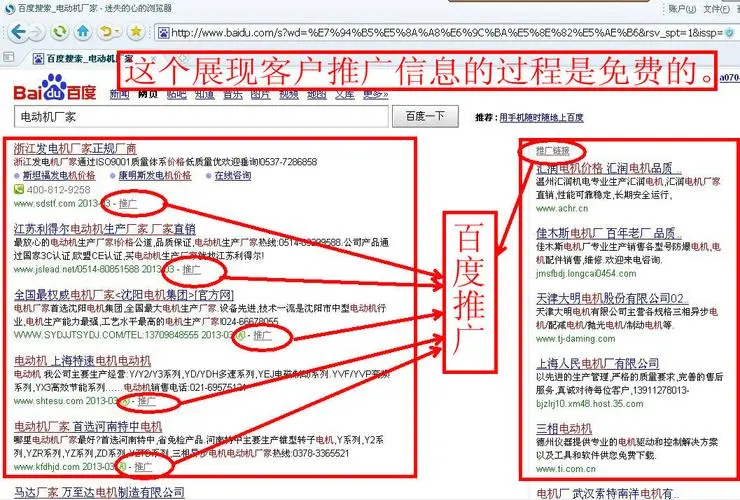Click the 推广 label after www.kfdhjd.com
The image size is (740, 500).
[143, 466]
